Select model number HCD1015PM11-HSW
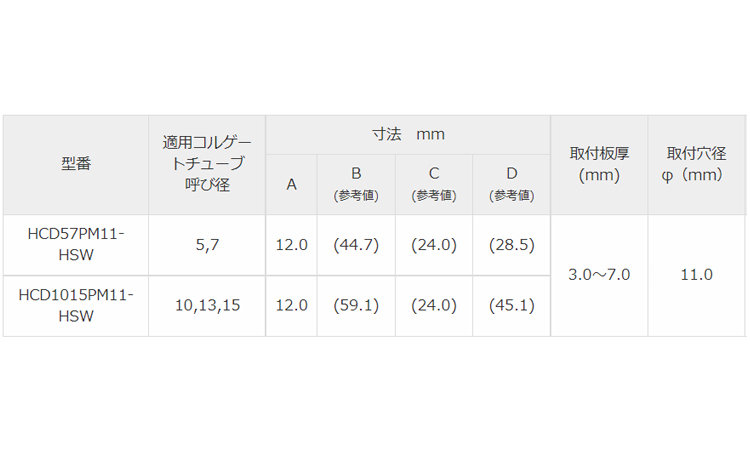The height and width of the screenshot is (450, 750). tap(75, 305)
